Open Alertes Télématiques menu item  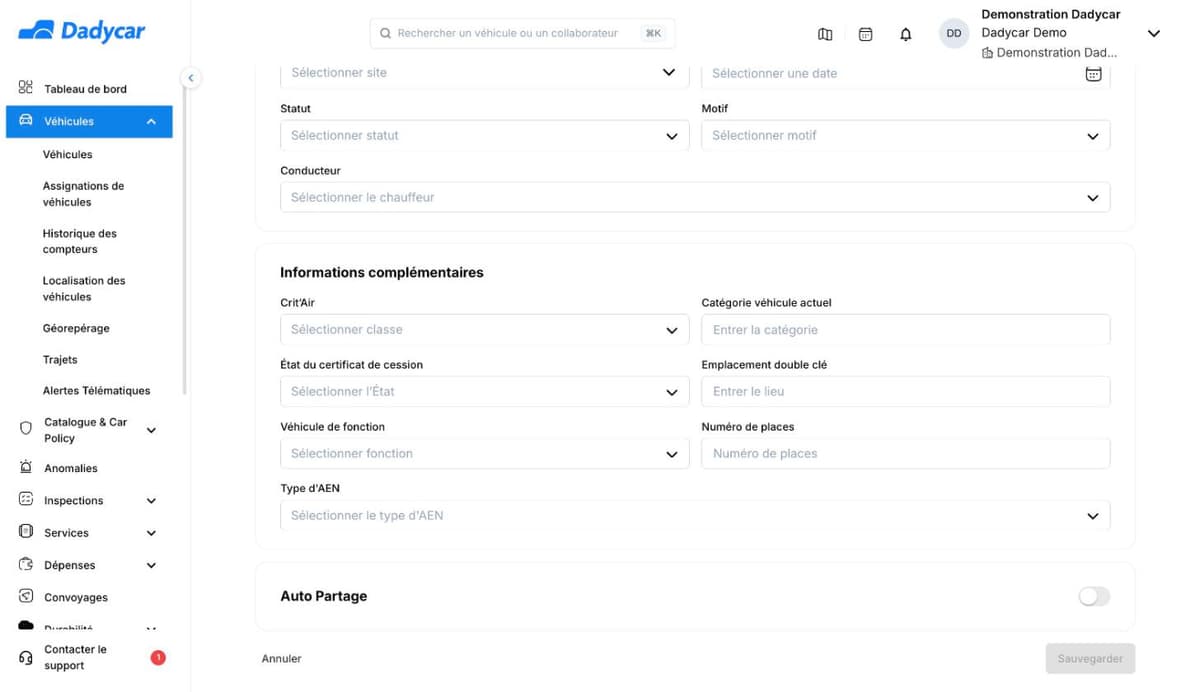[x=96, y=390]
